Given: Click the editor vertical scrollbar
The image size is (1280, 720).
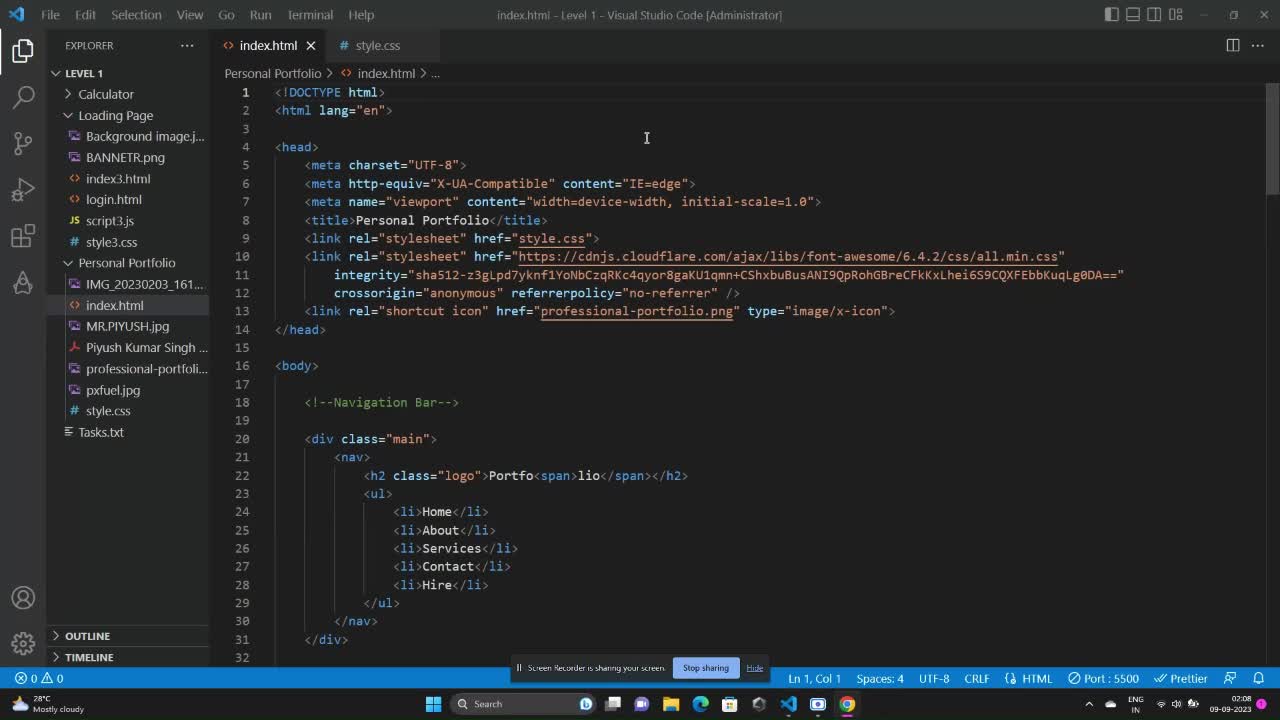Looking at the screenshot, I should pyautogui.click(x=1272, y=140).
